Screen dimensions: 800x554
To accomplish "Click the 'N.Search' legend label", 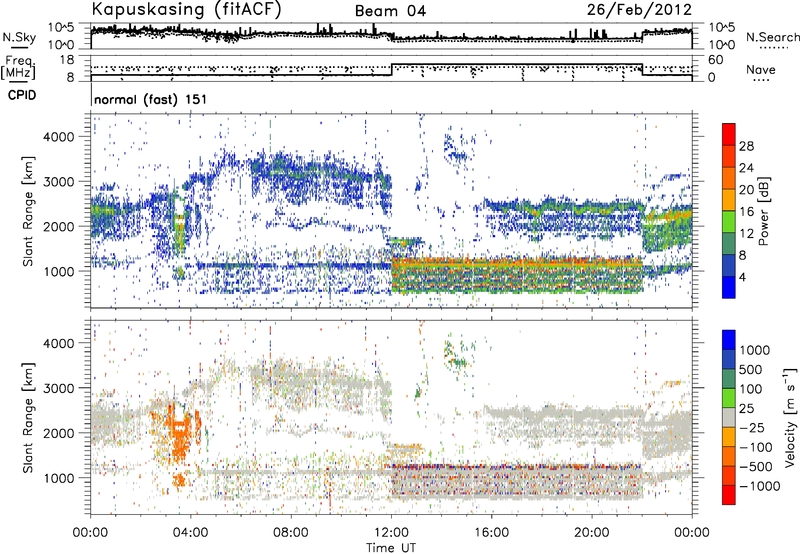I will 772,37.
